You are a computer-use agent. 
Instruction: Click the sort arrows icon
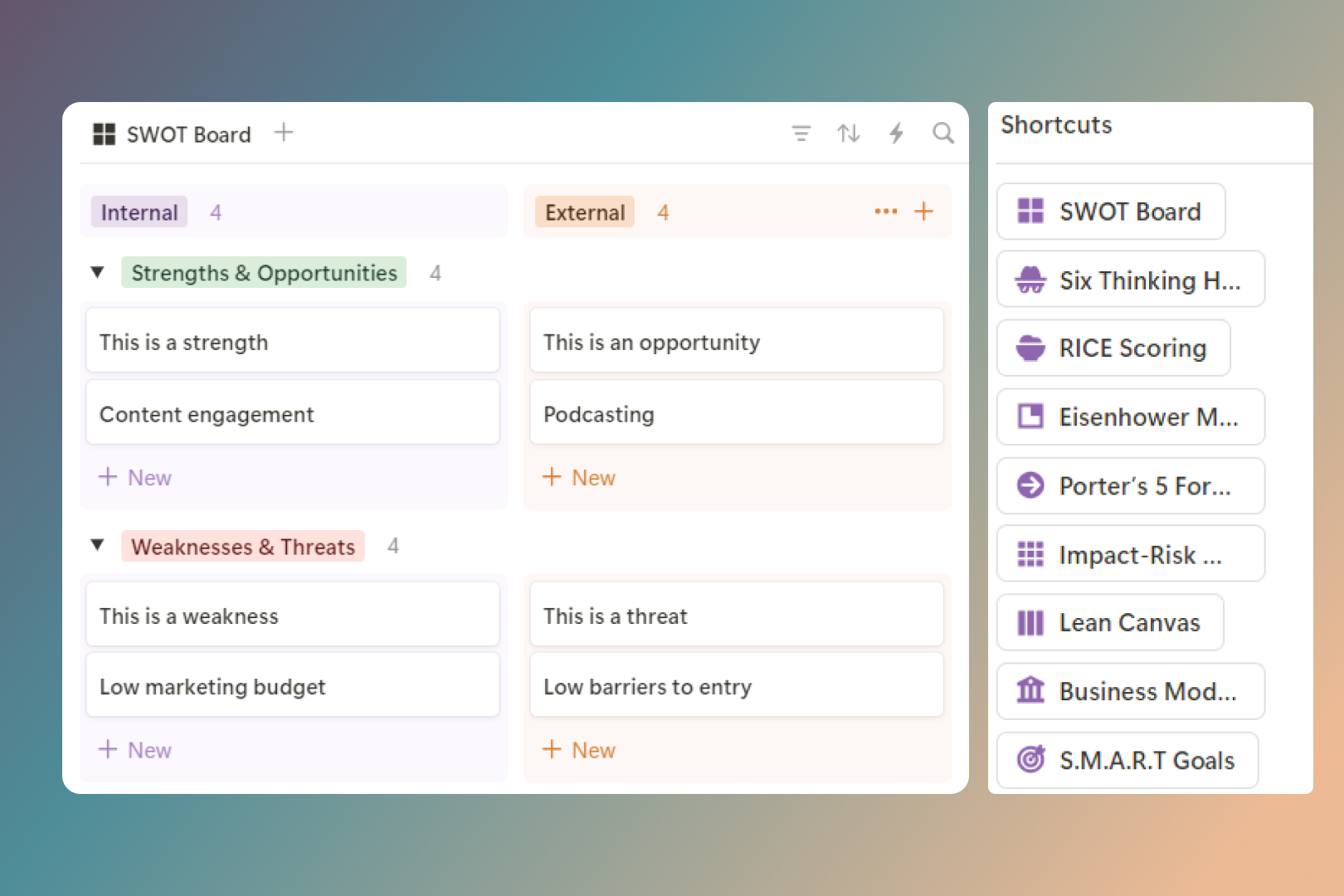(x=848, y=133)
